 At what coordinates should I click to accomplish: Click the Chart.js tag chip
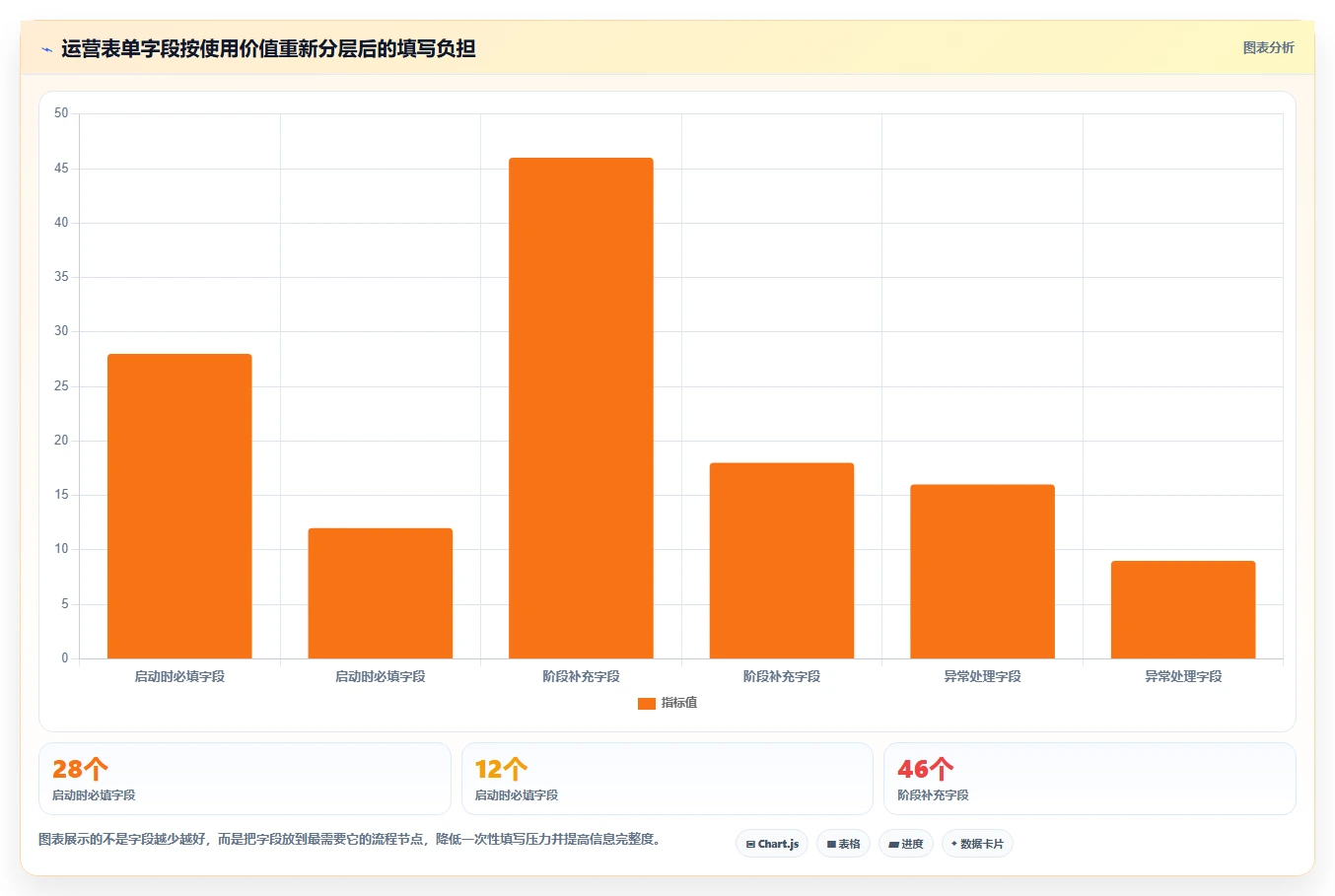772,844
